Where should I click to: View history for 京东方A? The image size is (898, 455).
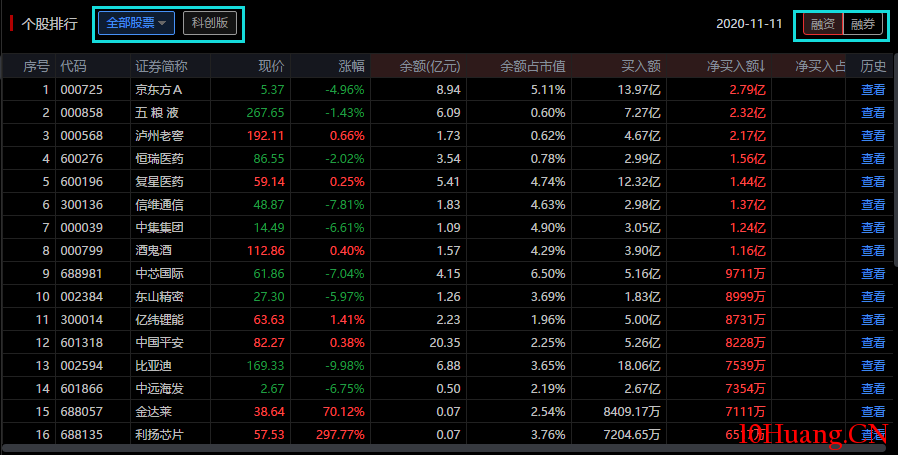coord(873,90)
